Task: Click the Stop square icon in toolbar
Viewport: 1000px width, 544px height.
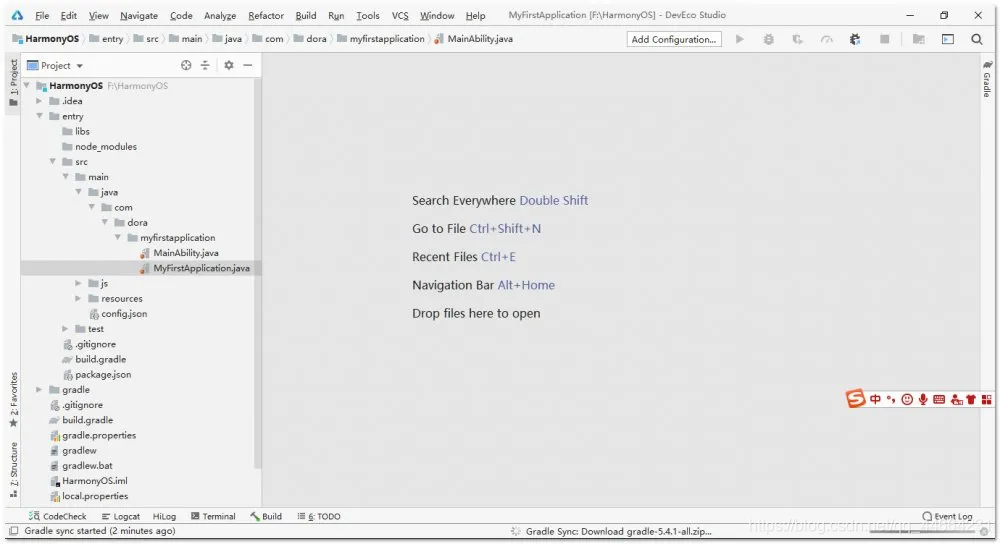Action: pos(885,39)
